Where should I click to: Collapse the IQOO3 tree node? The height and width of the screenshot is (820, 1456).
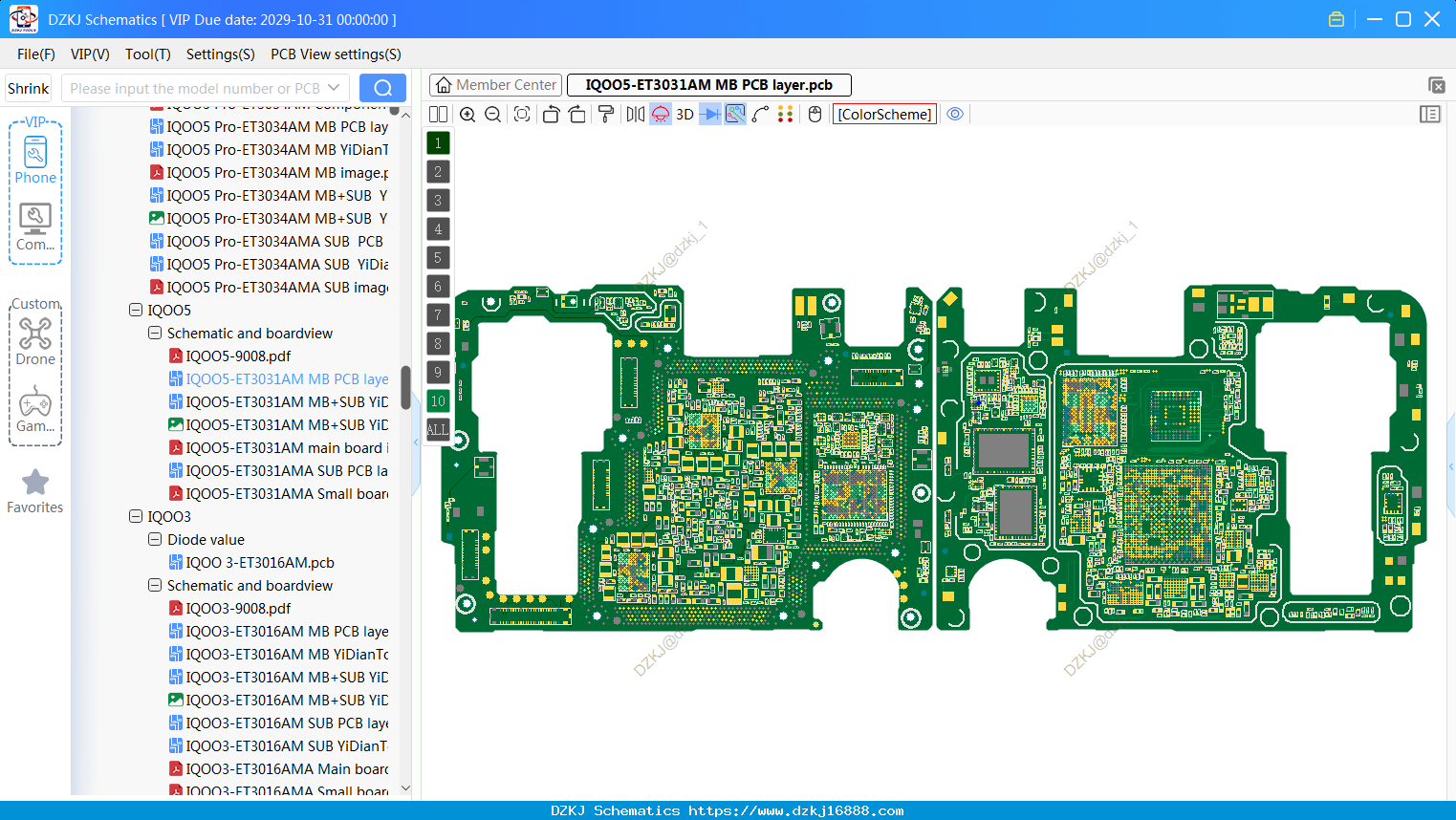[x=136, y=517]
